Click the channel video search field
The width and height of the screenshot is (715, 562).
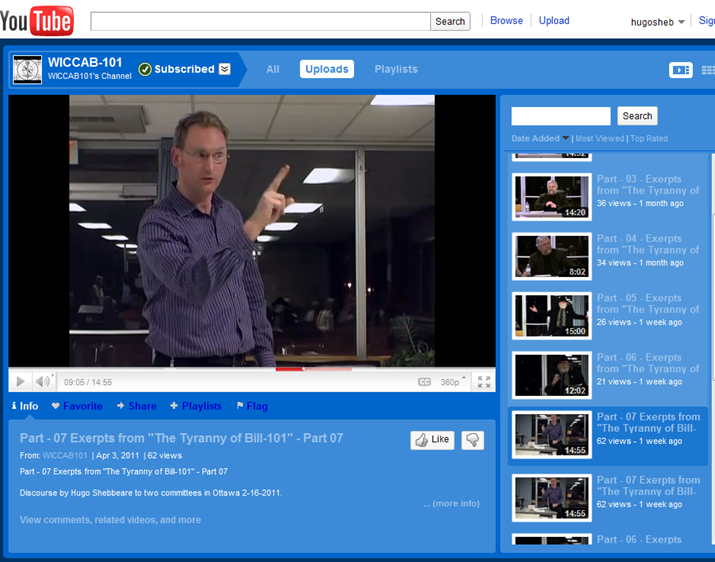click(561, 116)
